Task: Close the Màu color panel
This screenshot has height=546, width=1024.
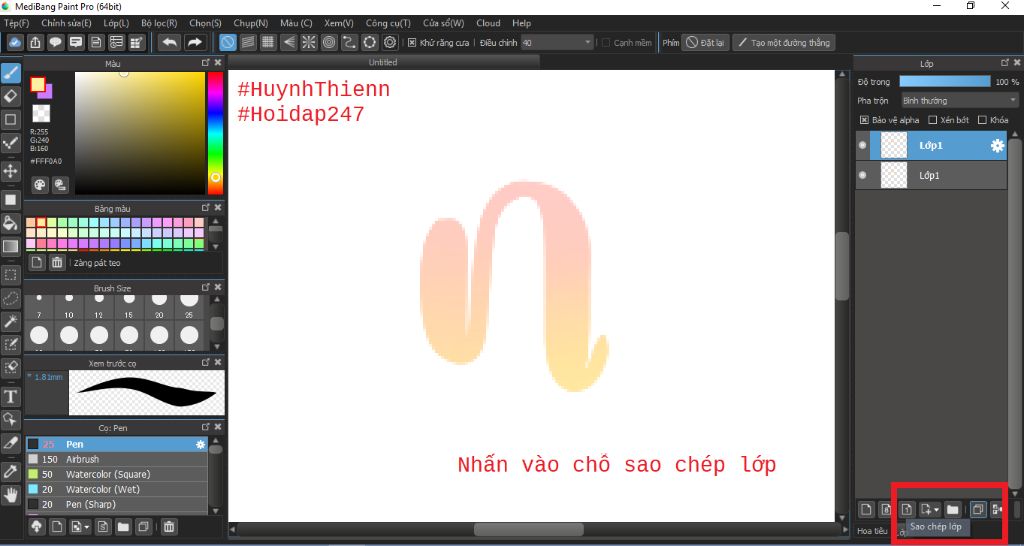Action: tap(218, 63)
